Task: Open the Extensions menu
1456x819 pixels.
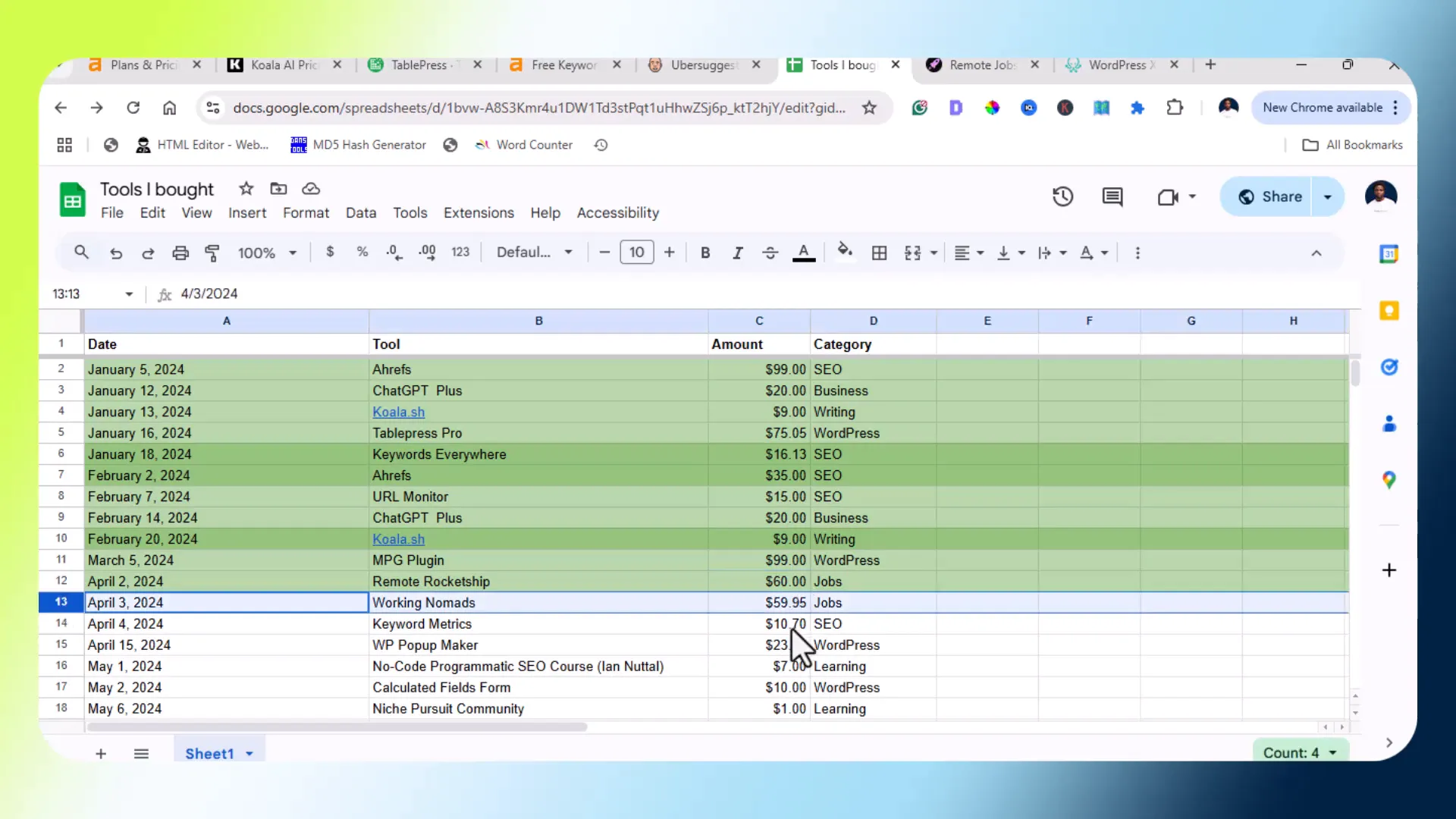Action: point(479,213)
